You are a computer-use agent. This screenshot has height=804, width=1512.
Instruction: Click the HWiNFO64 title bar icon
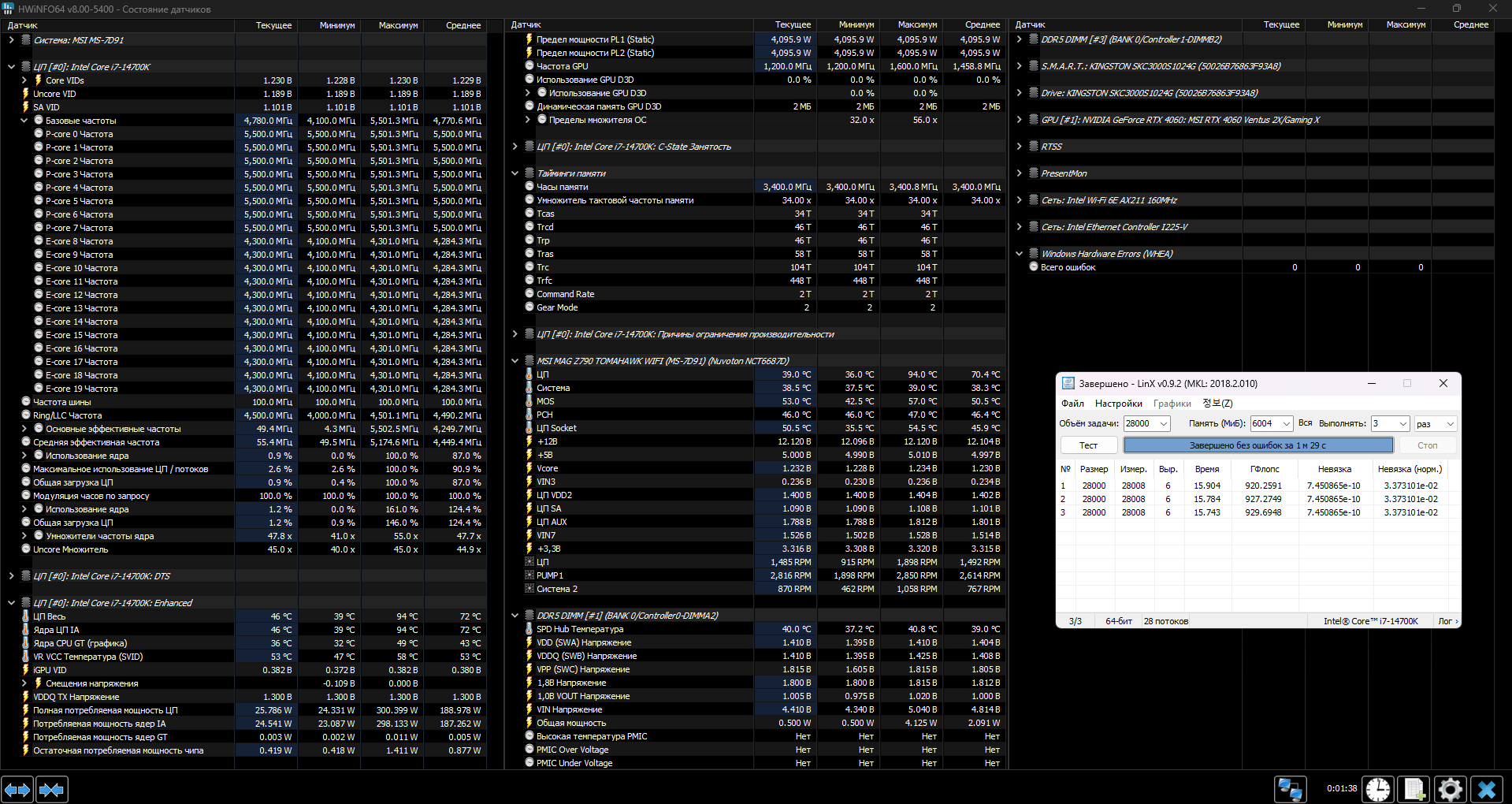pyautogui.click(x=8, y=9)
